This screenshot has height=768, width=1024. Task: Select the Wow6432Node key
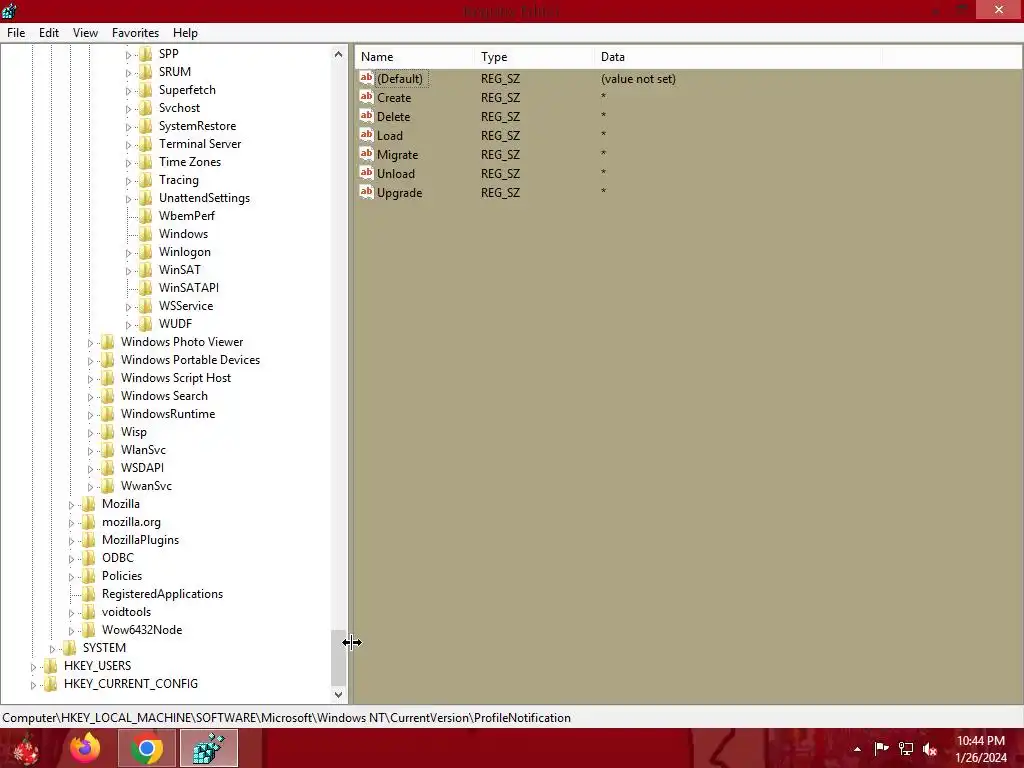142,629
